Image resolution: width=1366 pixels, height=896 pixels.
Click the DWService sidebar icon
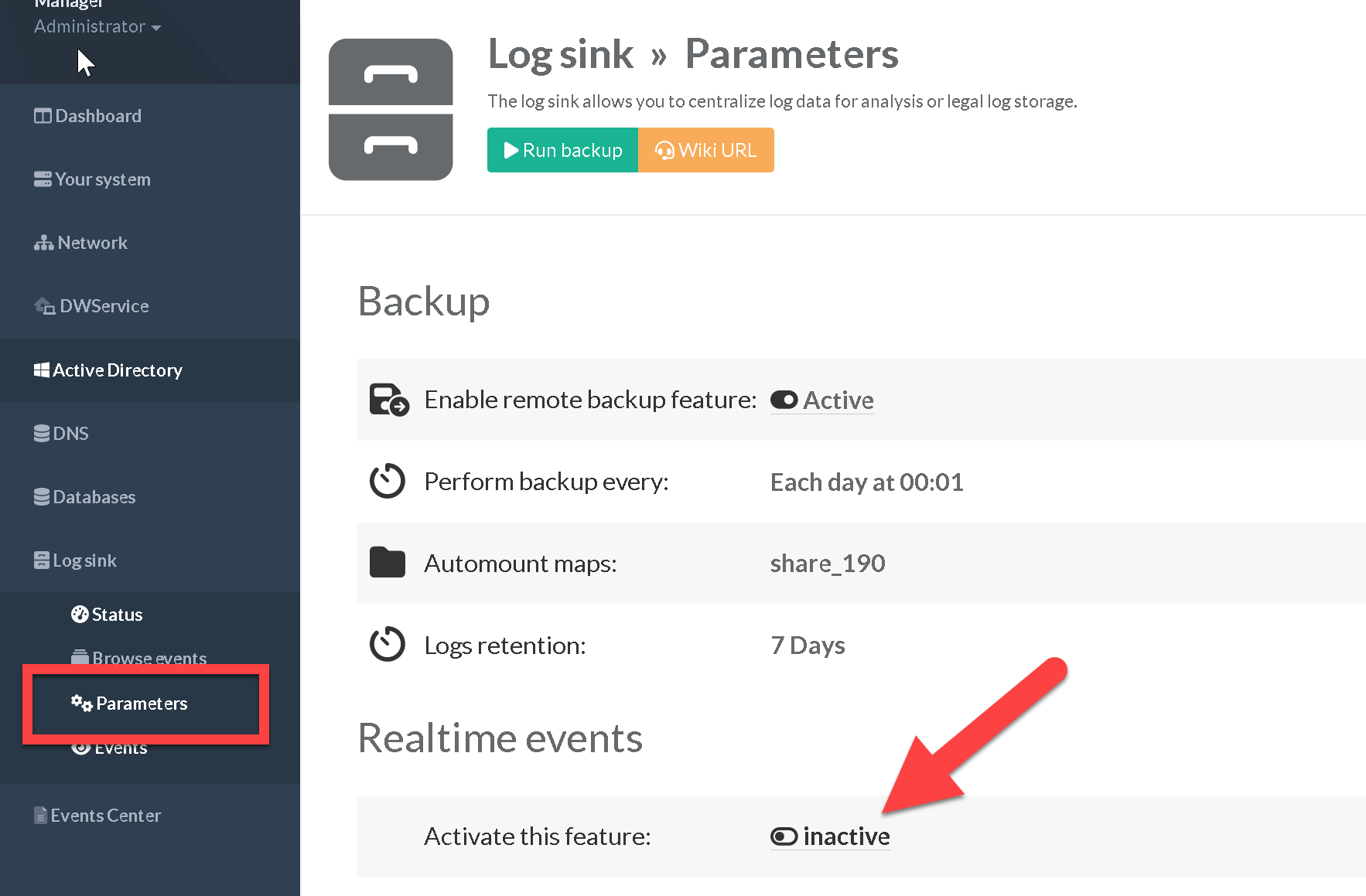click(x=44, y=306)
